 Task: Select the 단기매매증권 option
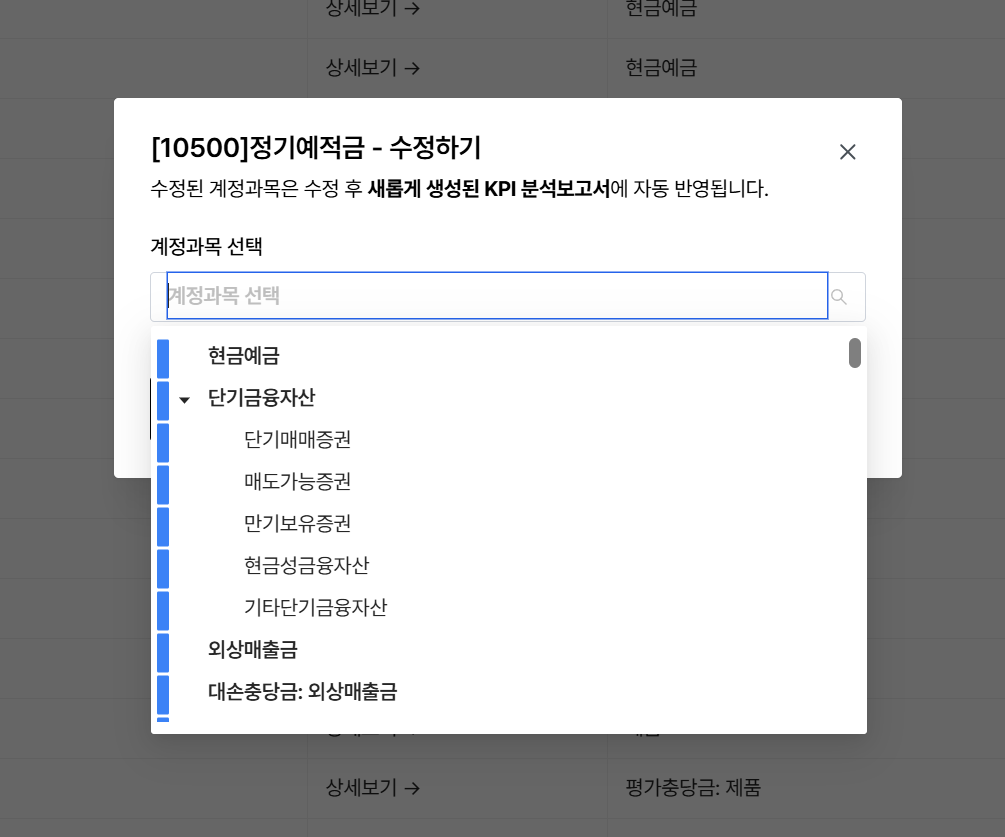click(x=297, y=439)
